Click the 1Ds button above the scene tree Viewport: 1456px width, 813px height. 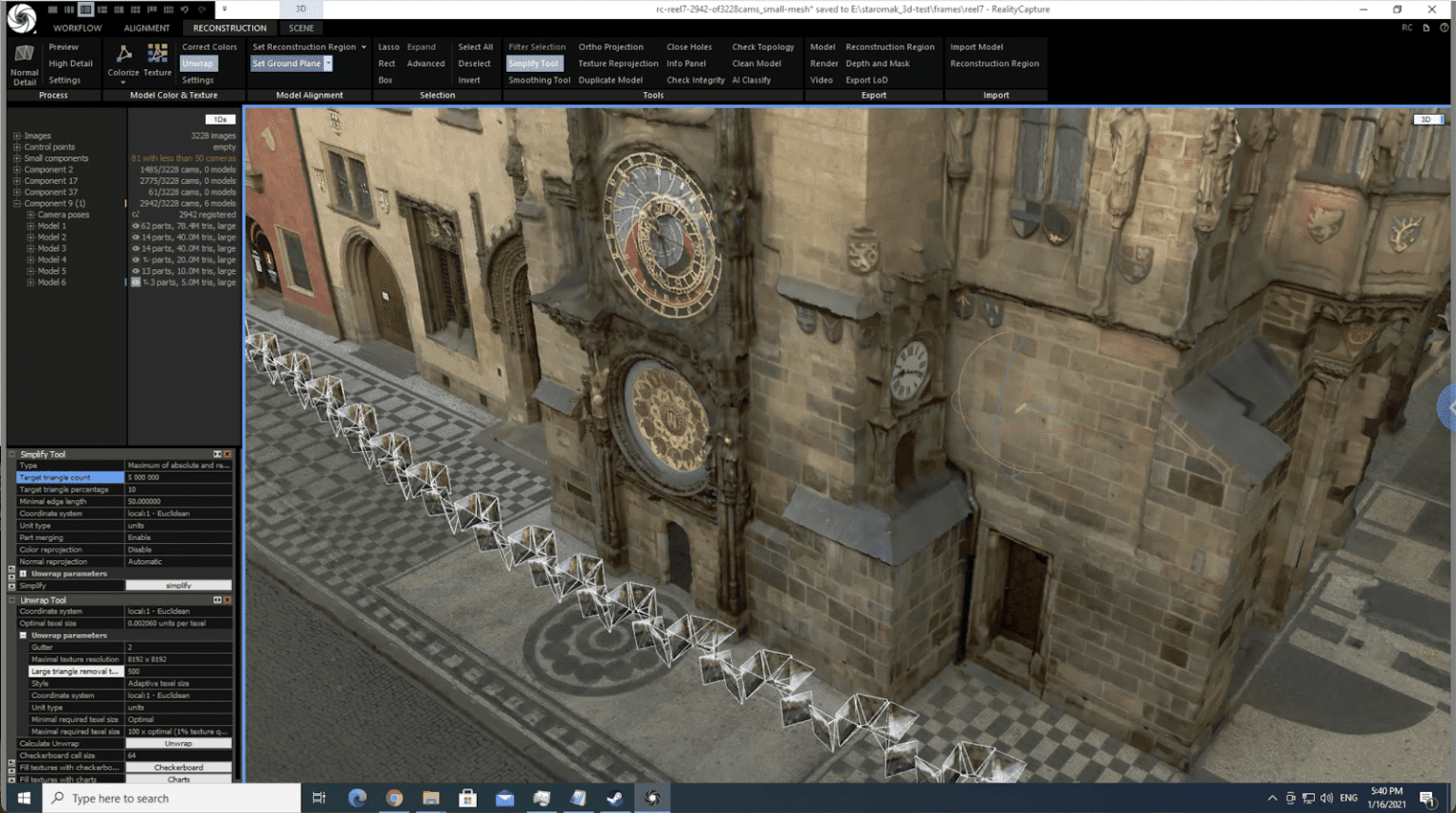[x=220, y=119]
